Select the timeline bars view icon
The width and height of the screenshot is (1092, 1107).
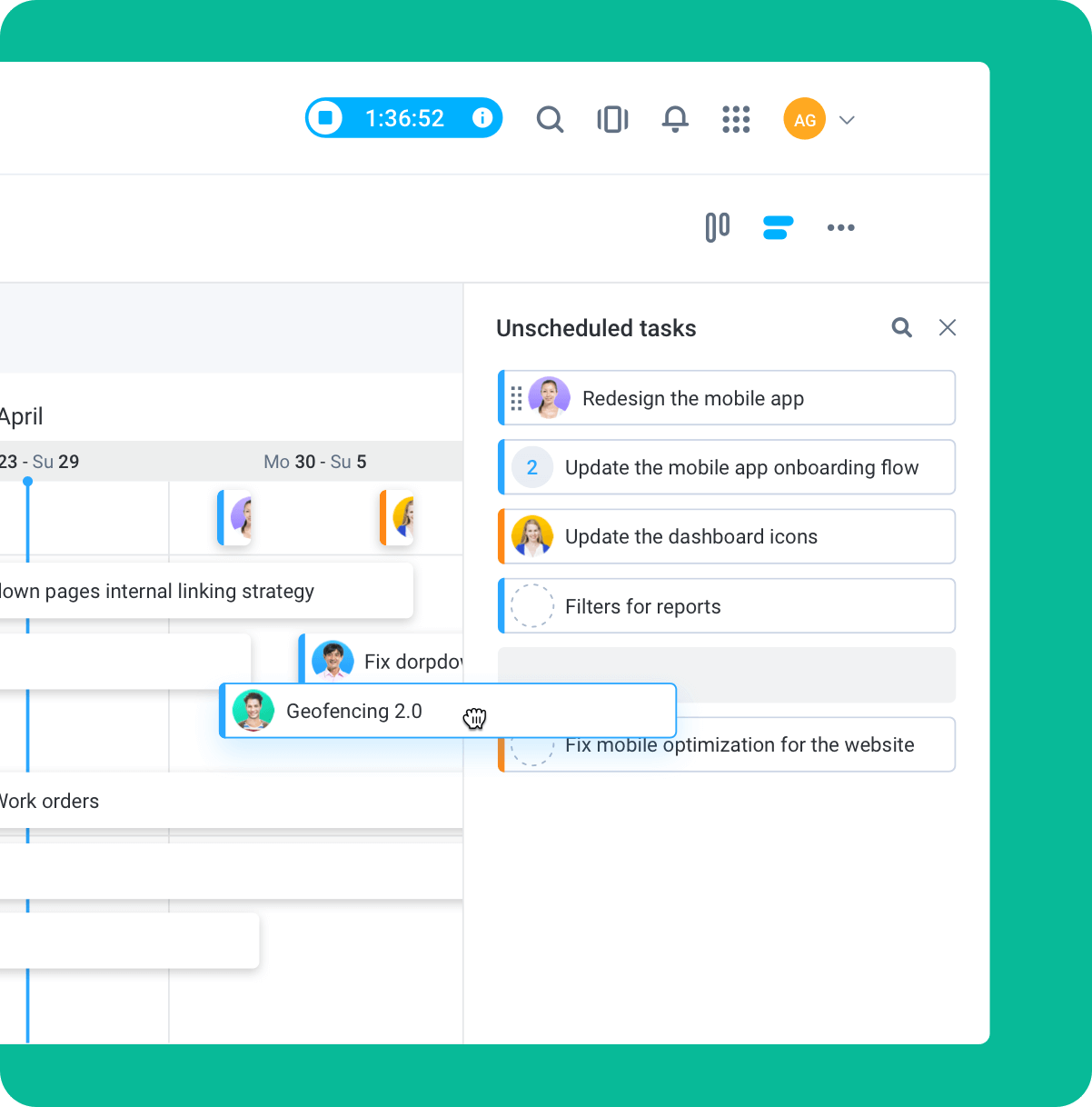[778, 227]
